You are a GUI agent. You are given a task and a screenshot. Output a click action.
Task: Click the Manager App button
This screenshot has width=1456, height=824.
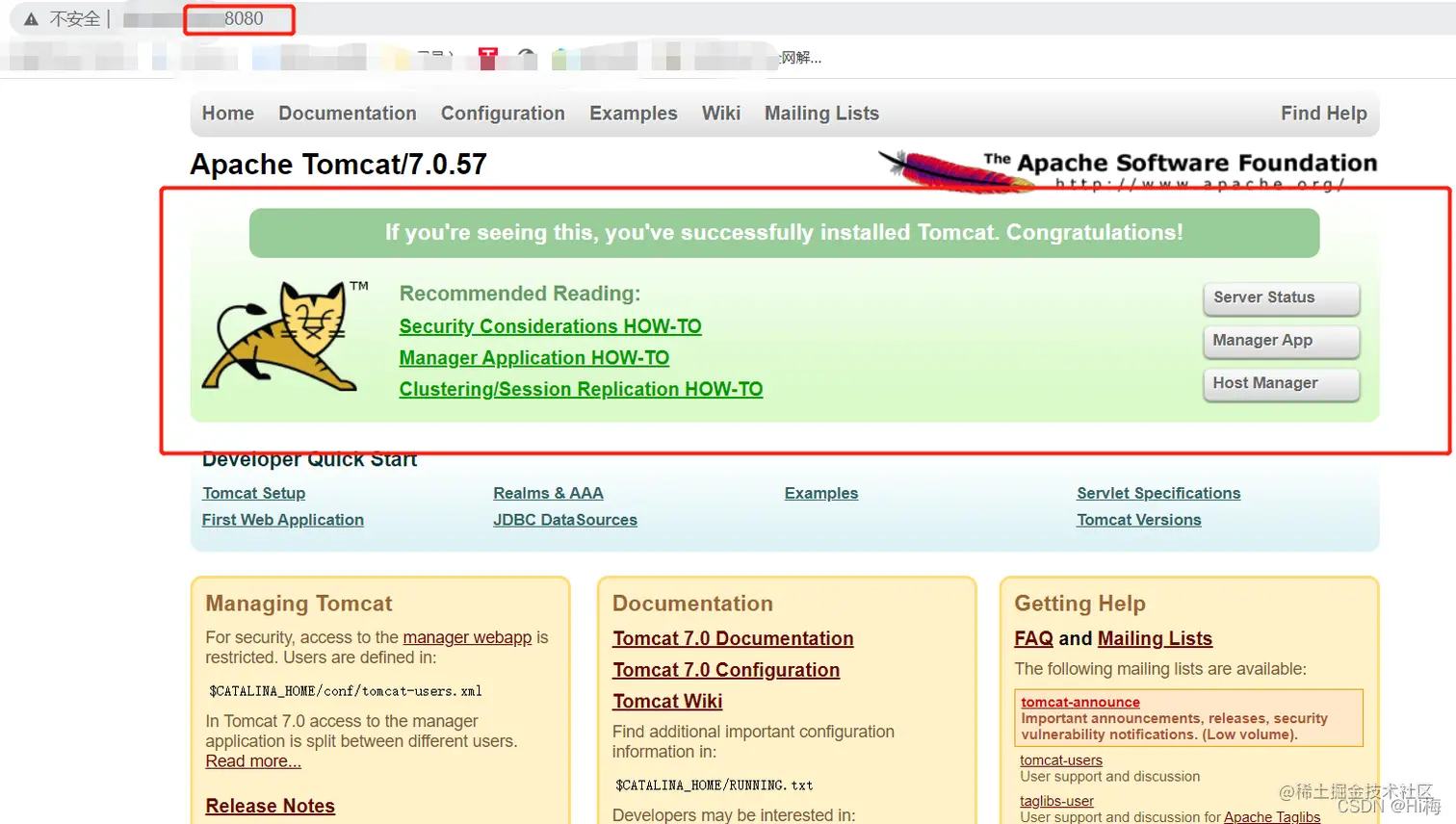click(x=1282, y=341)
